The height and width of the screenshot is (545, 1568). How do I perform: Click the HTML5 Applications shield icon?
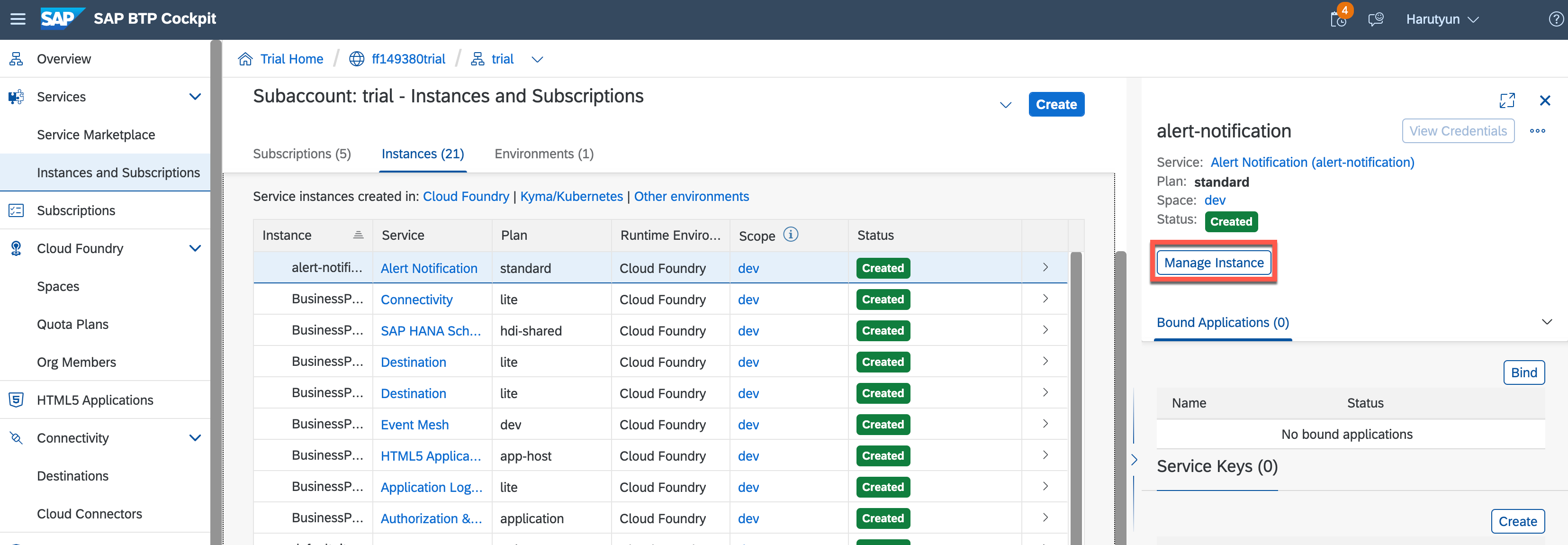pos(17,400)
